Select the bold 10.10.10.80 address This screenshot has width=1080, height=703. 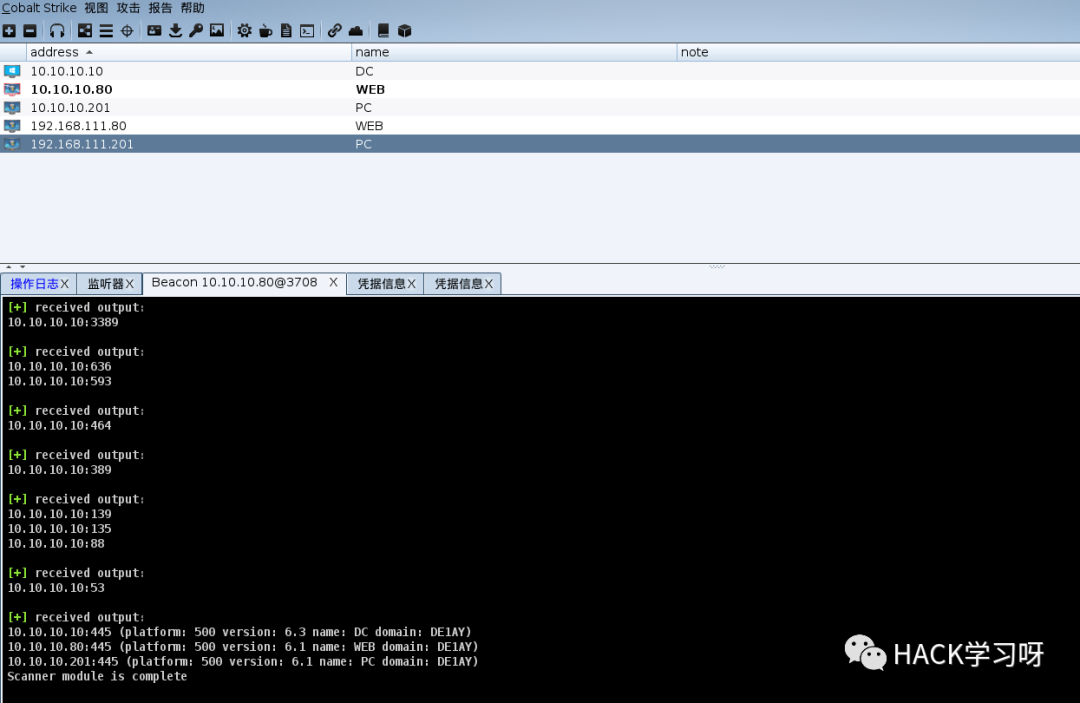(x=72, y=89)
